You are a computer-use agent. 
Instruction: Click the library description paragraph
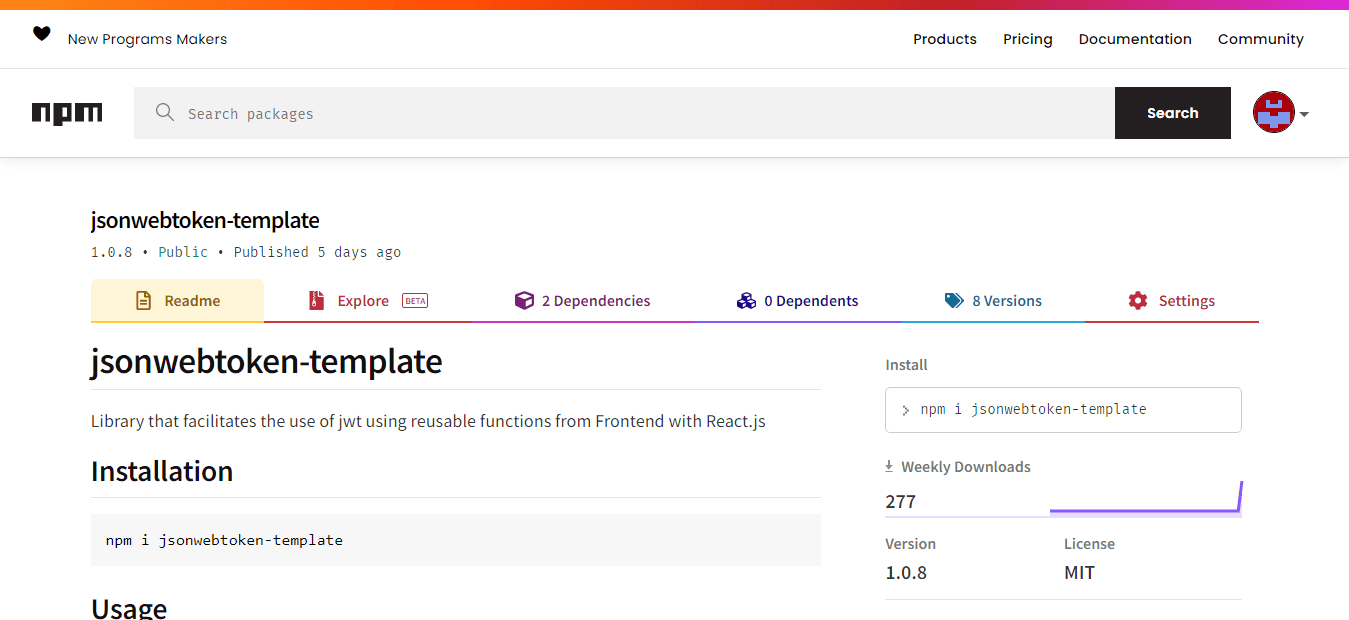(428, 421)
